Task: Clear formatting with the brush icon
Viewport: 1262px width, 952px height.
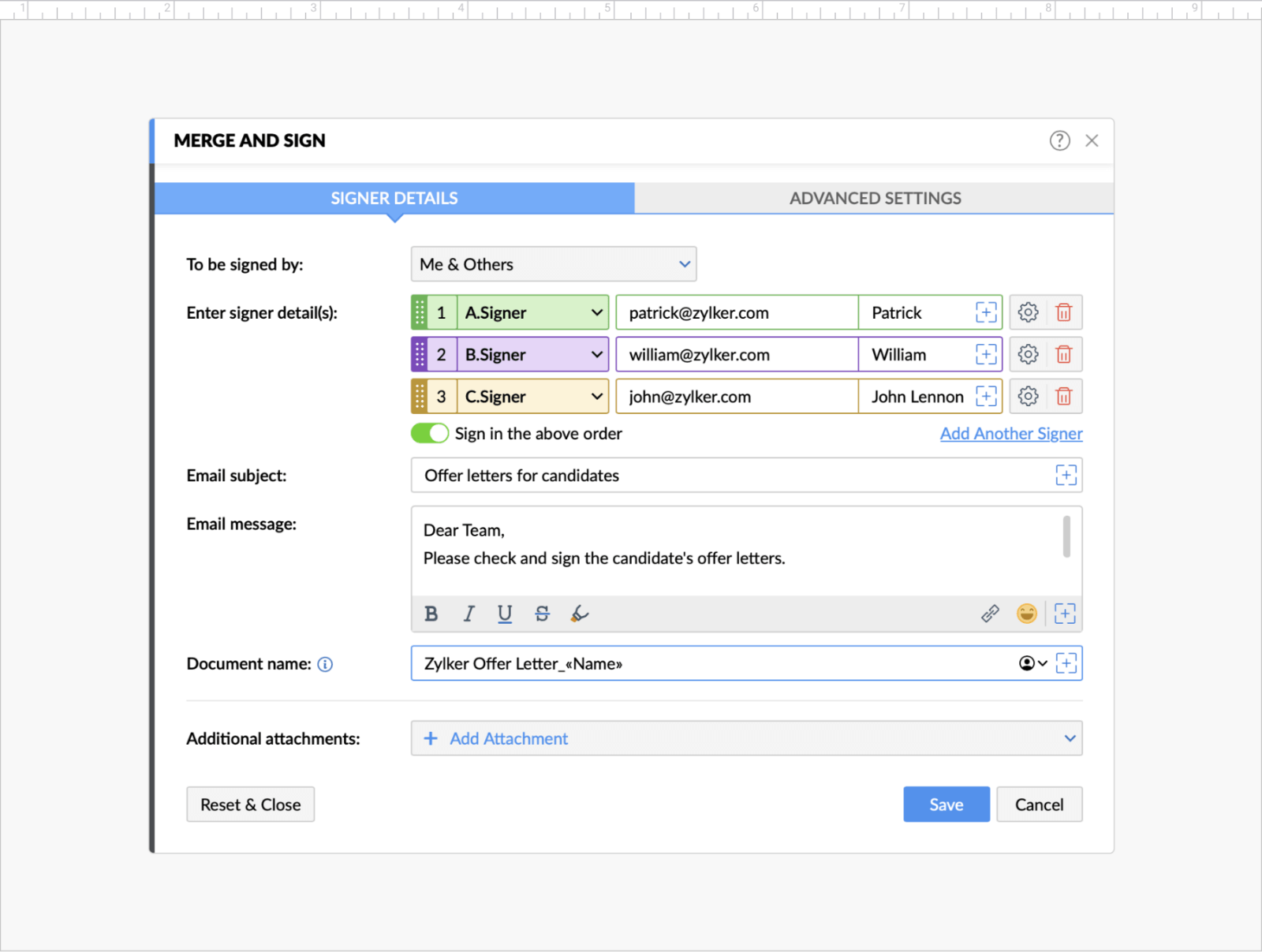Action: tap(580, 614)
